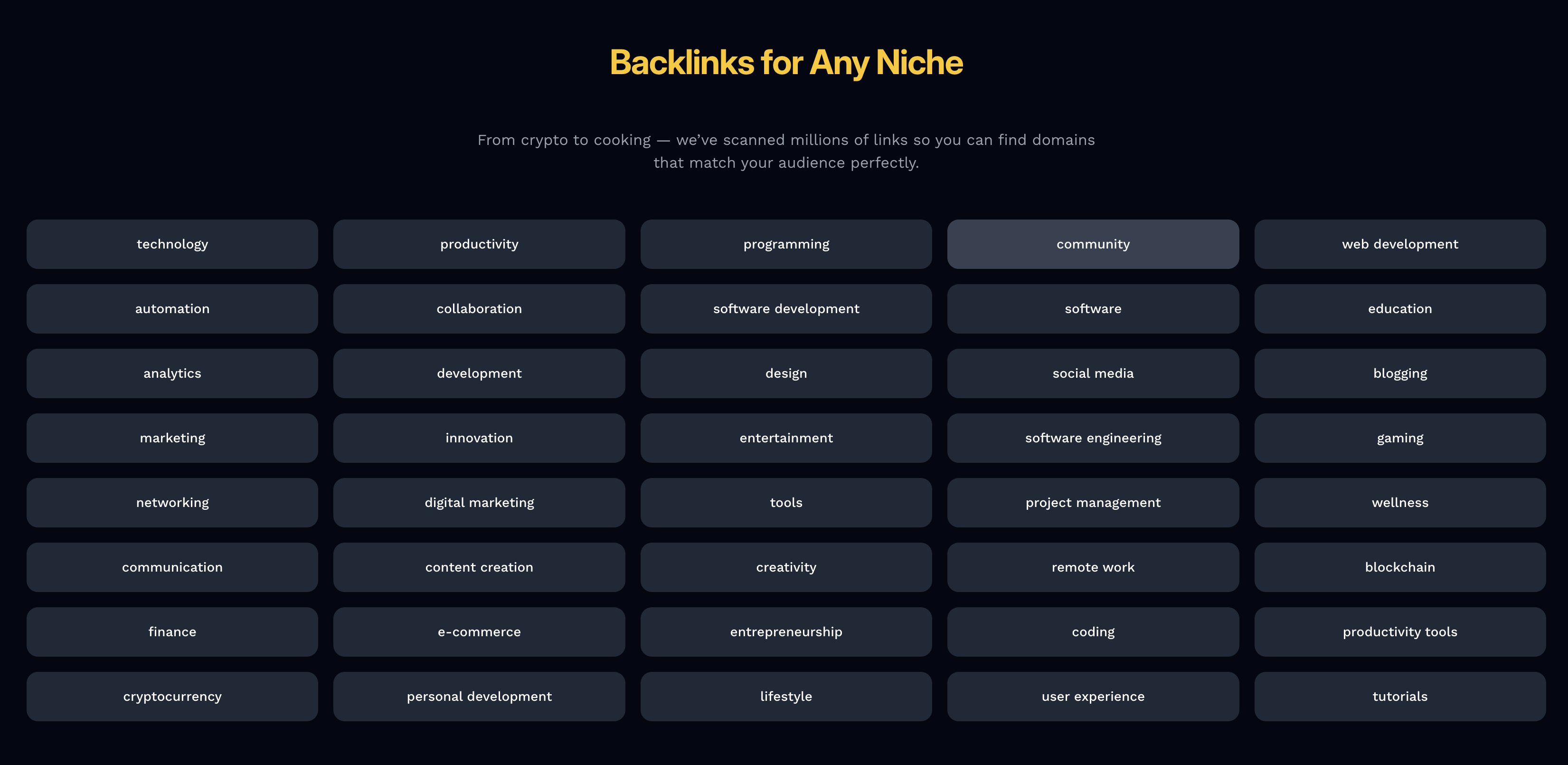Select the blockchain niche
Screen dimensions: 1568x765
[1399, 567]
